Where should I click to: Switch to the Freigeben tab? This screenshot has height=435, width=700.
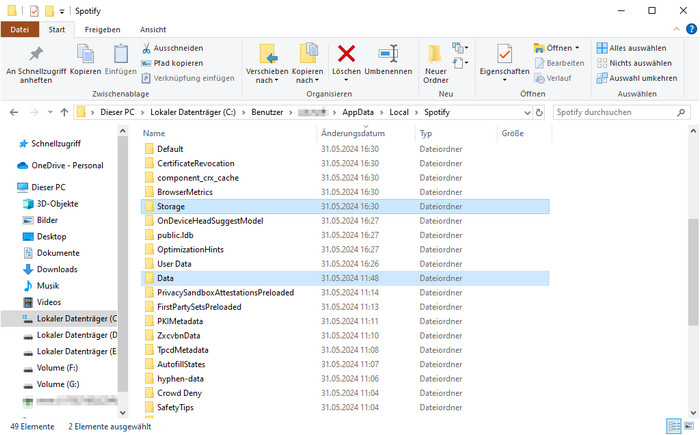[x=102, y=29]
